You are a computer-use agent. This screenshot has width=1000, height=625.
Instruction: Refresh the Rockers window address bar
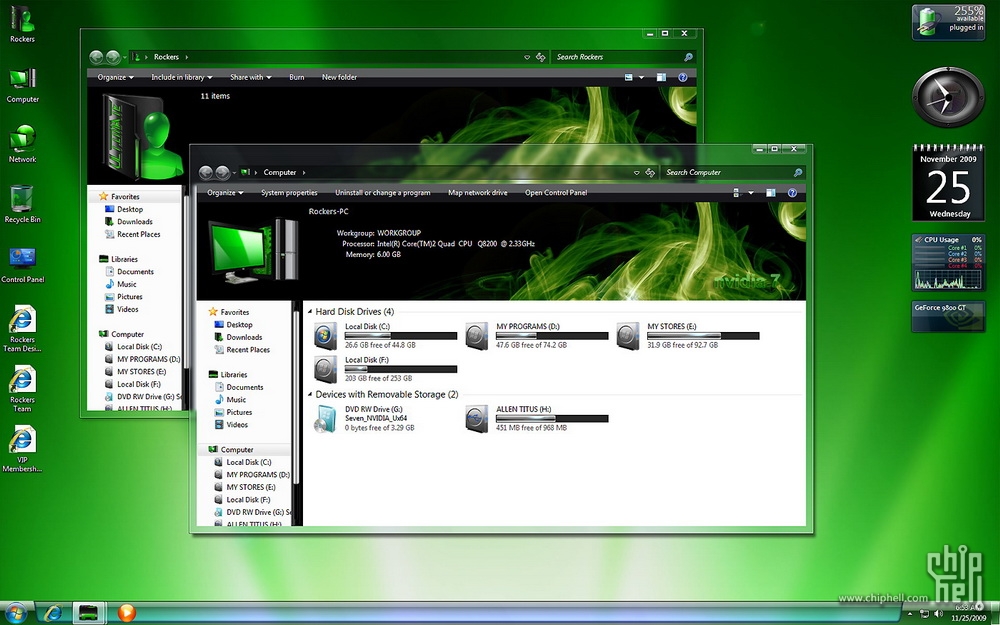coord(541,57)
